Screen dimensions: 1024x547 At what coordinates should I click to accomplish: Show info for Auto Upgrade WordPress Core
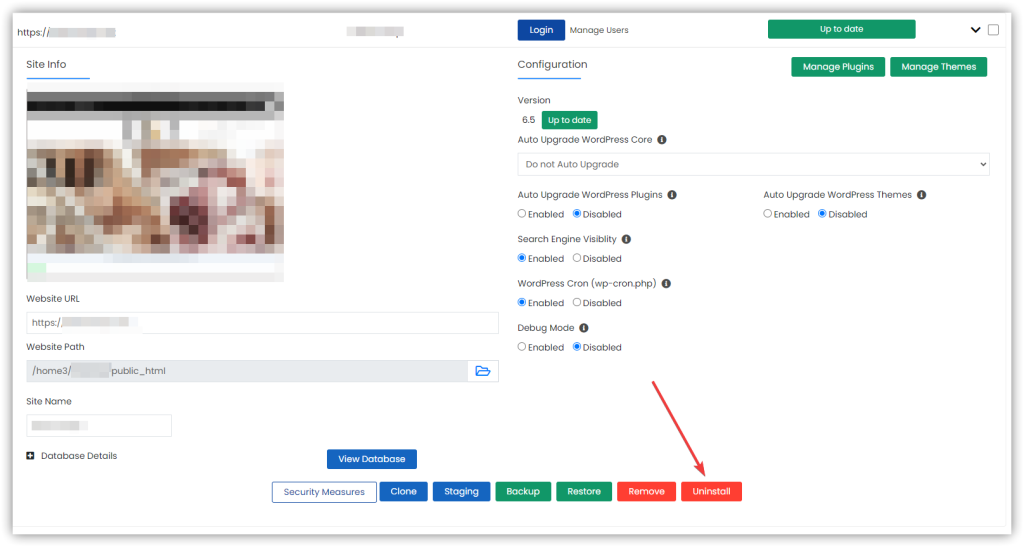click(x=662, y=140)
